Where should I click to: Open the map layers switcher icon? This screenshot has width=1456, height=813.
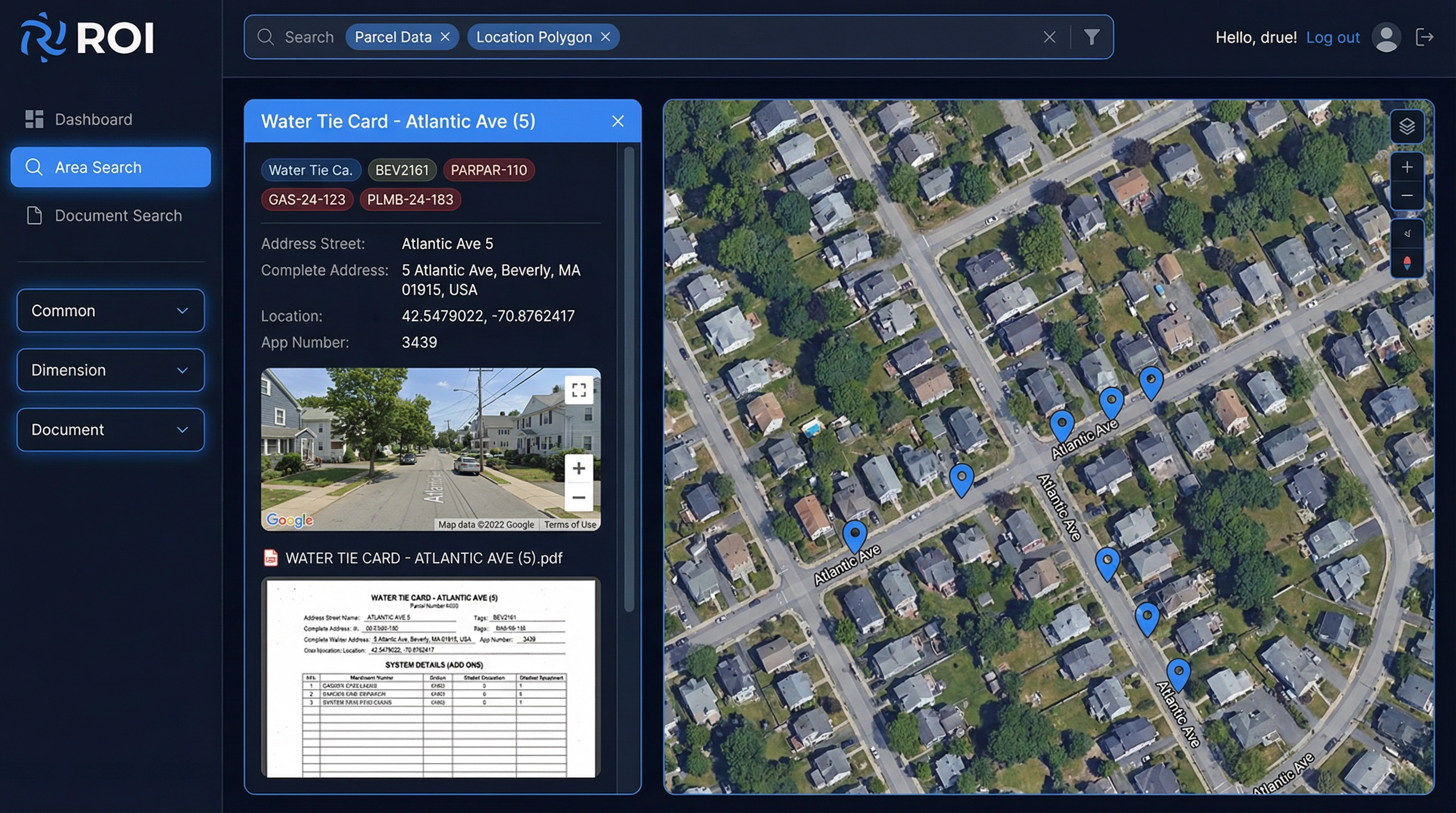(x=1407, y=127)
